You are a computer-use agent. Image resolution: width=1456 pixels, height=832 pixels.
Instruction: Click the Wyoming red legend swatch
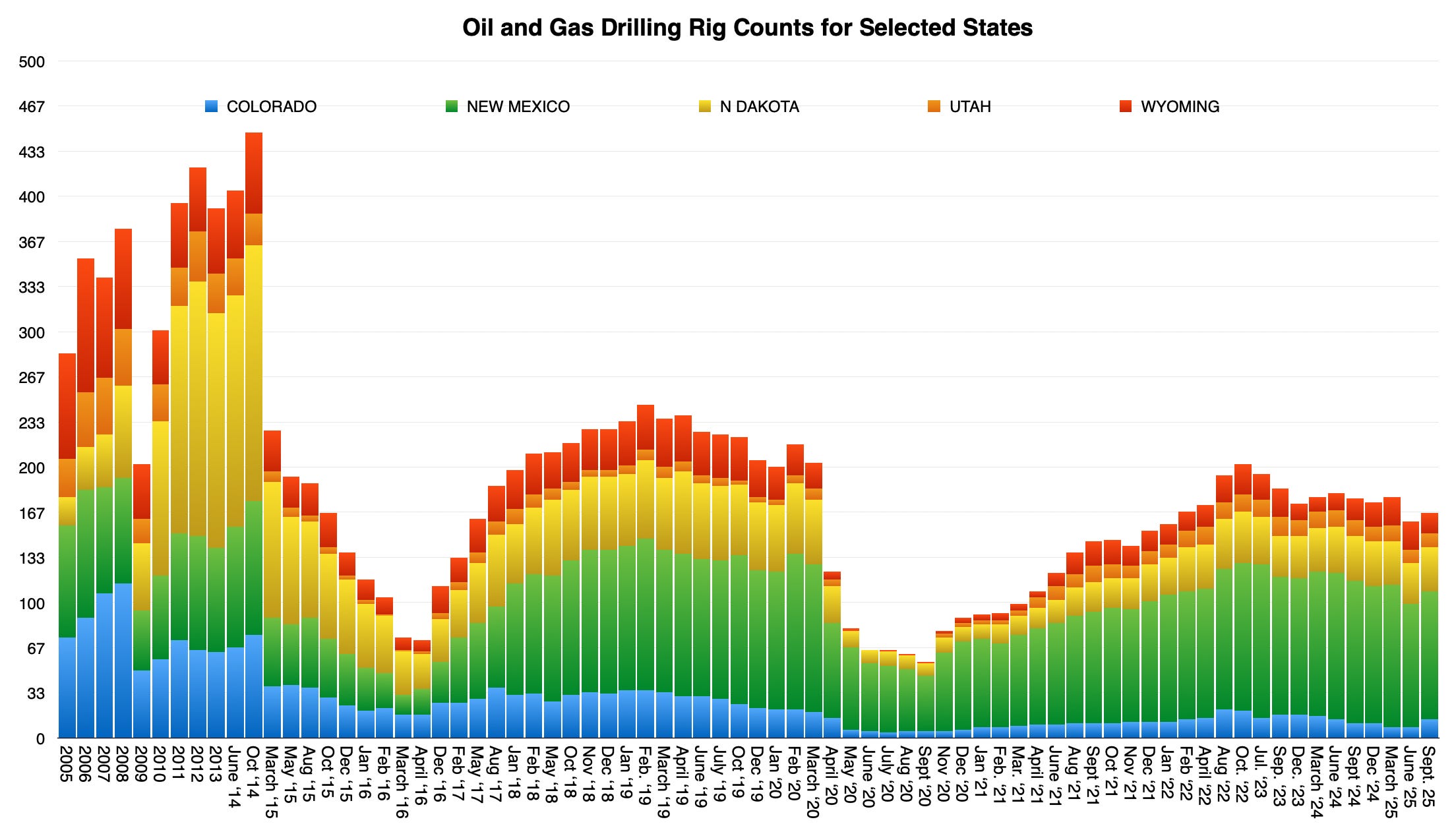1126,106
